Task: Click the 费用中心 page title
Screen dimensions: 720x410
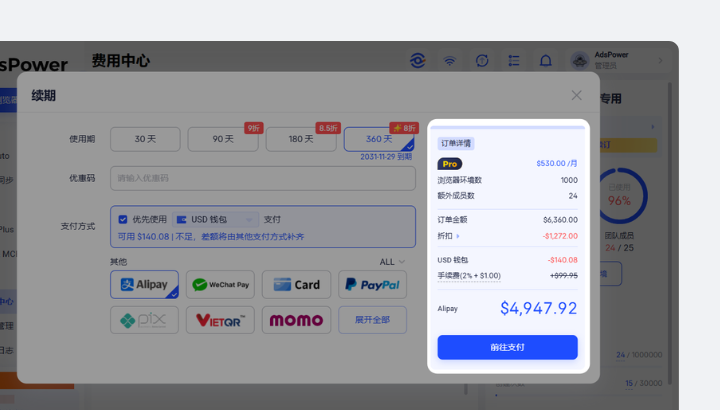Action: click(121, 61)
